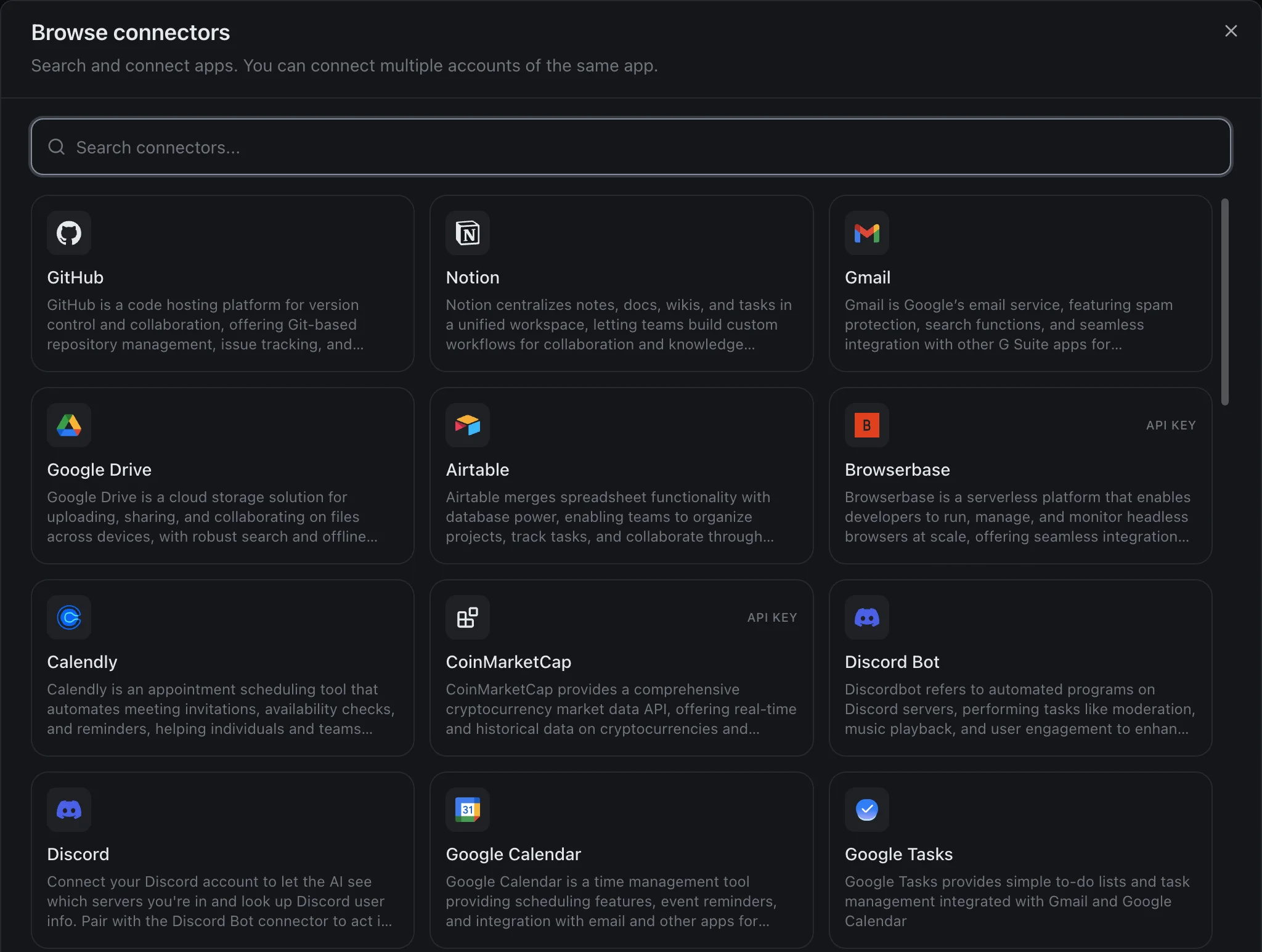Click the Browserbase red B icon

pyautogui.click(x=867, y=425)
